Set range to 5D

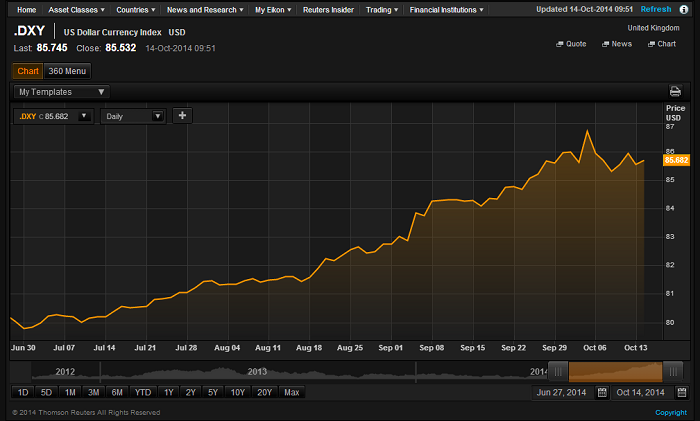46,392
